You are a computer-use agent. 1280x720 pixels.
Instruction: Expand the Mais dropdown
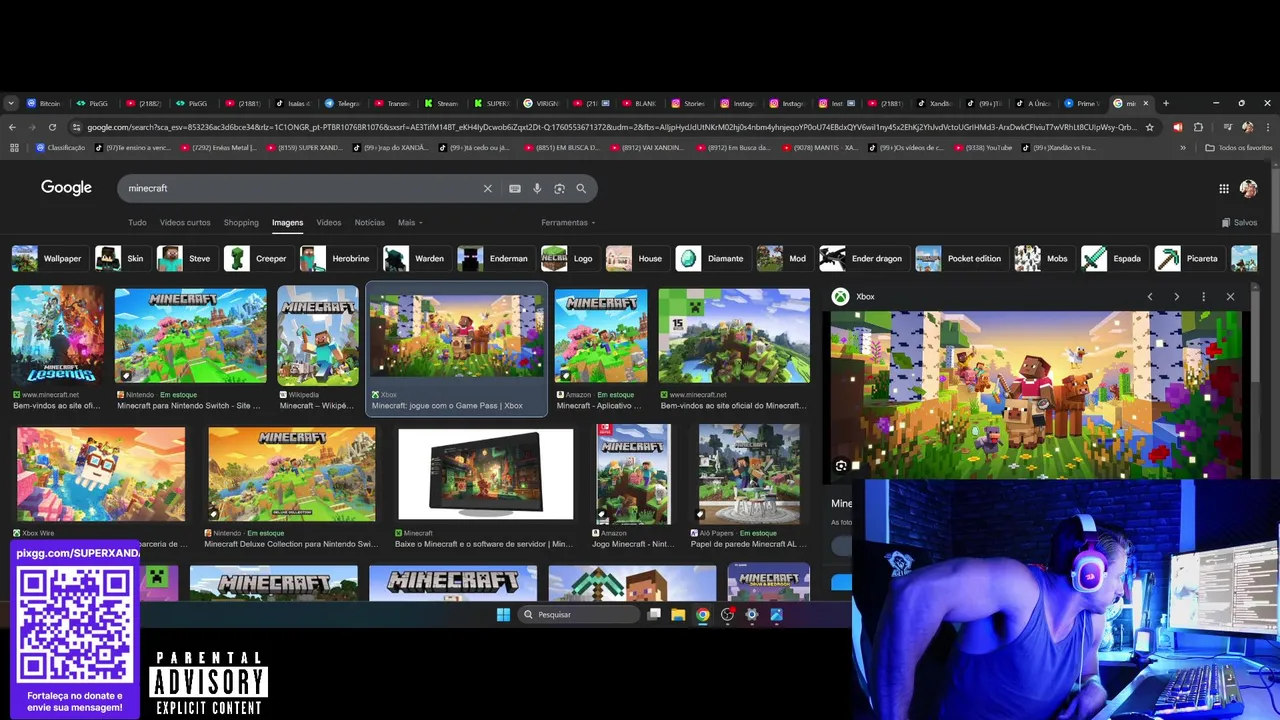click(410, 223)
